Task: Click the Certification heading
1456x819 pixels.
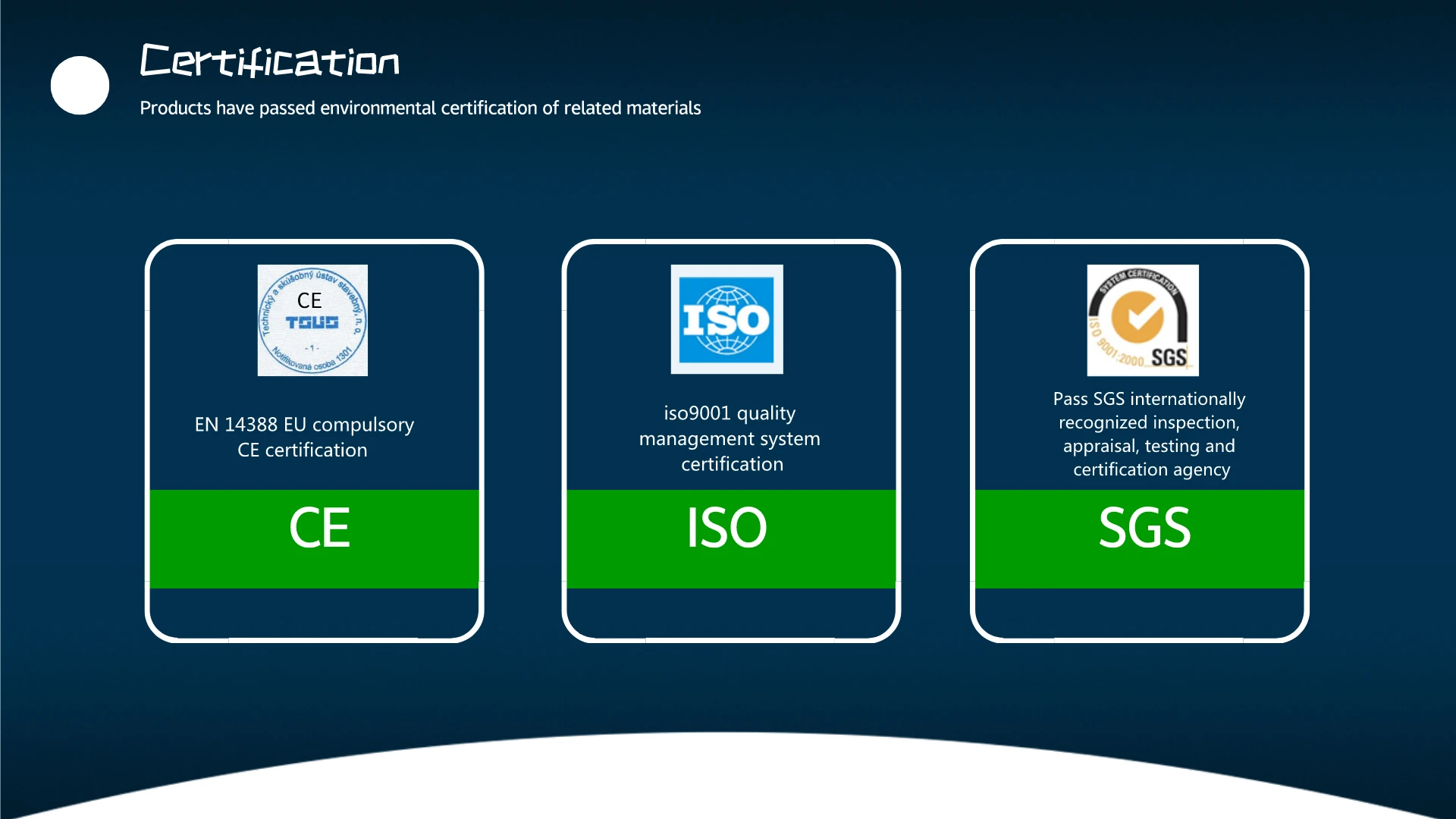Action: coord(270,61)
